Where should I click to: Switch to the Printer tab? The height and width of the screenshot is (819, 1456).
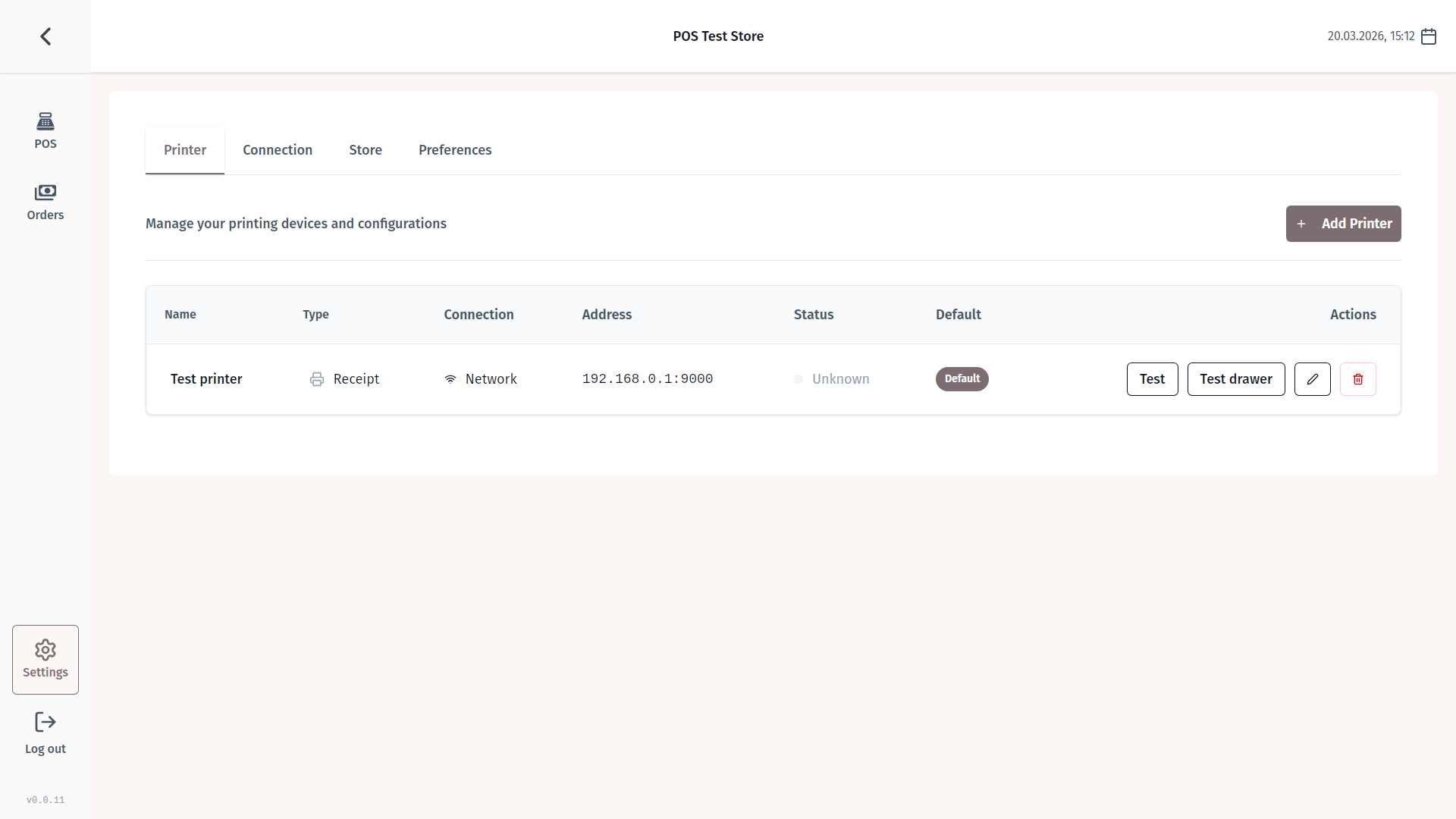185,150
